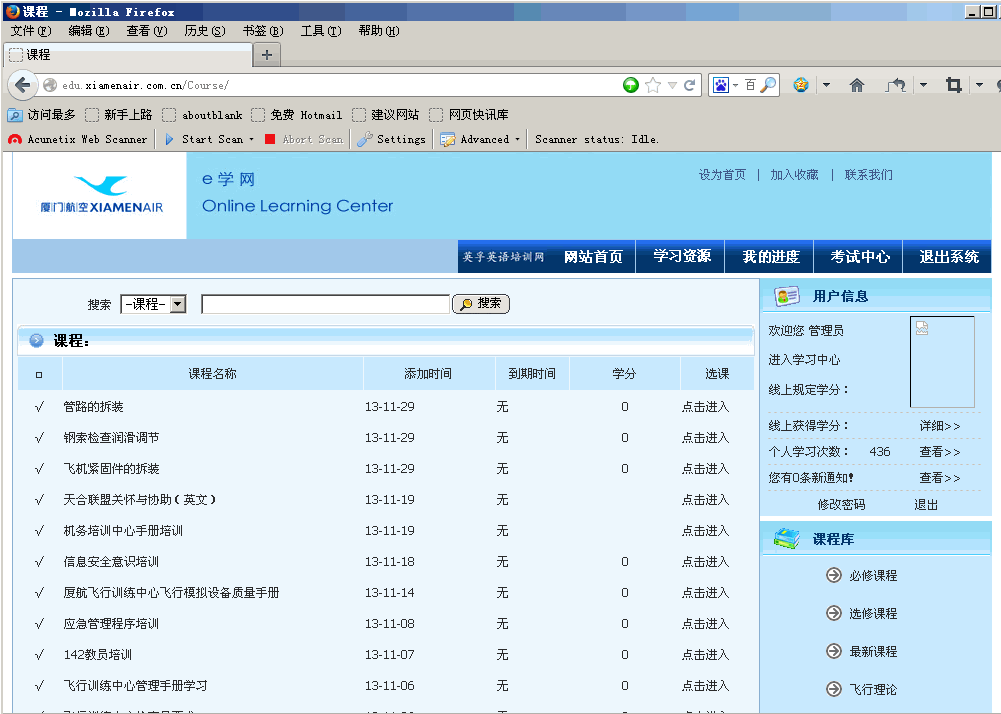The image size is (1001, 714).
Task: Toggle checkmark for 钢索检查润滑调节 row
Action: tap(39, 437)
